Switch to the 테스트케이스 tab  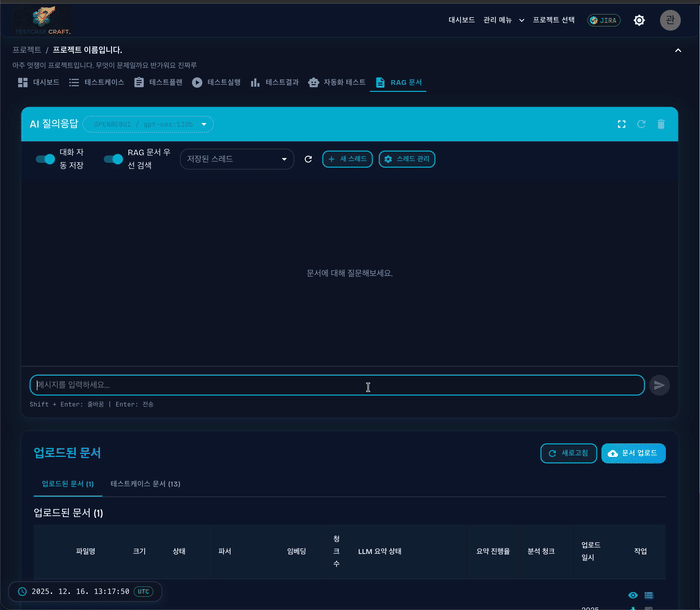point(97,82)
